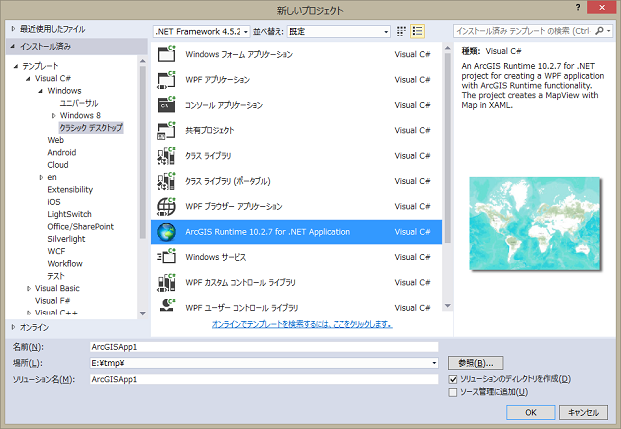The height and width of the screenshot is (429, 621).
Task: Expand the en tree node
Action: [x=41, y=177]
